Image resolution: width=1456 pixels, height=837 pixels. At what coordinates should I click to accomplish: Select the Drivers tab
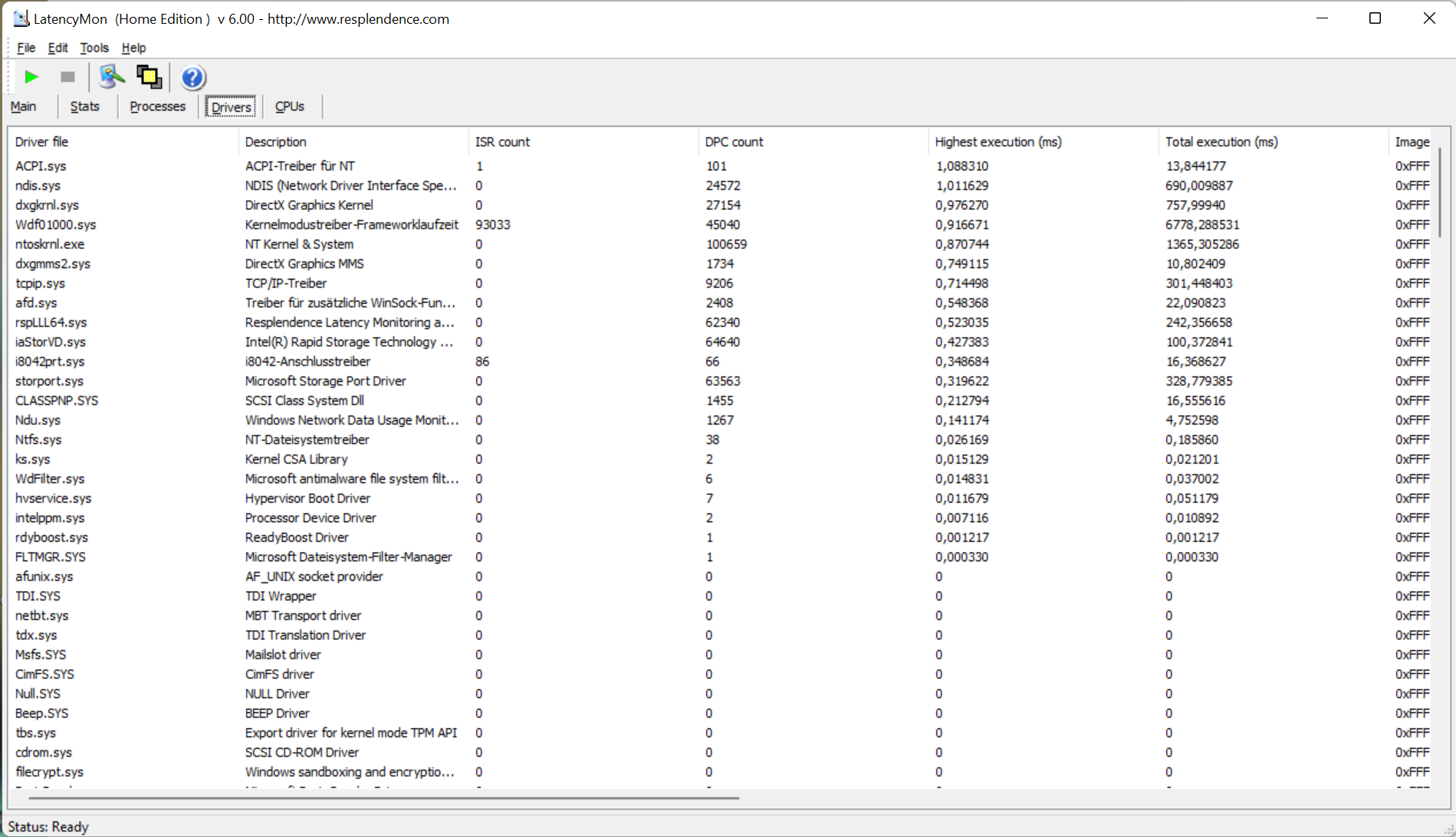[x=232, y=107]
